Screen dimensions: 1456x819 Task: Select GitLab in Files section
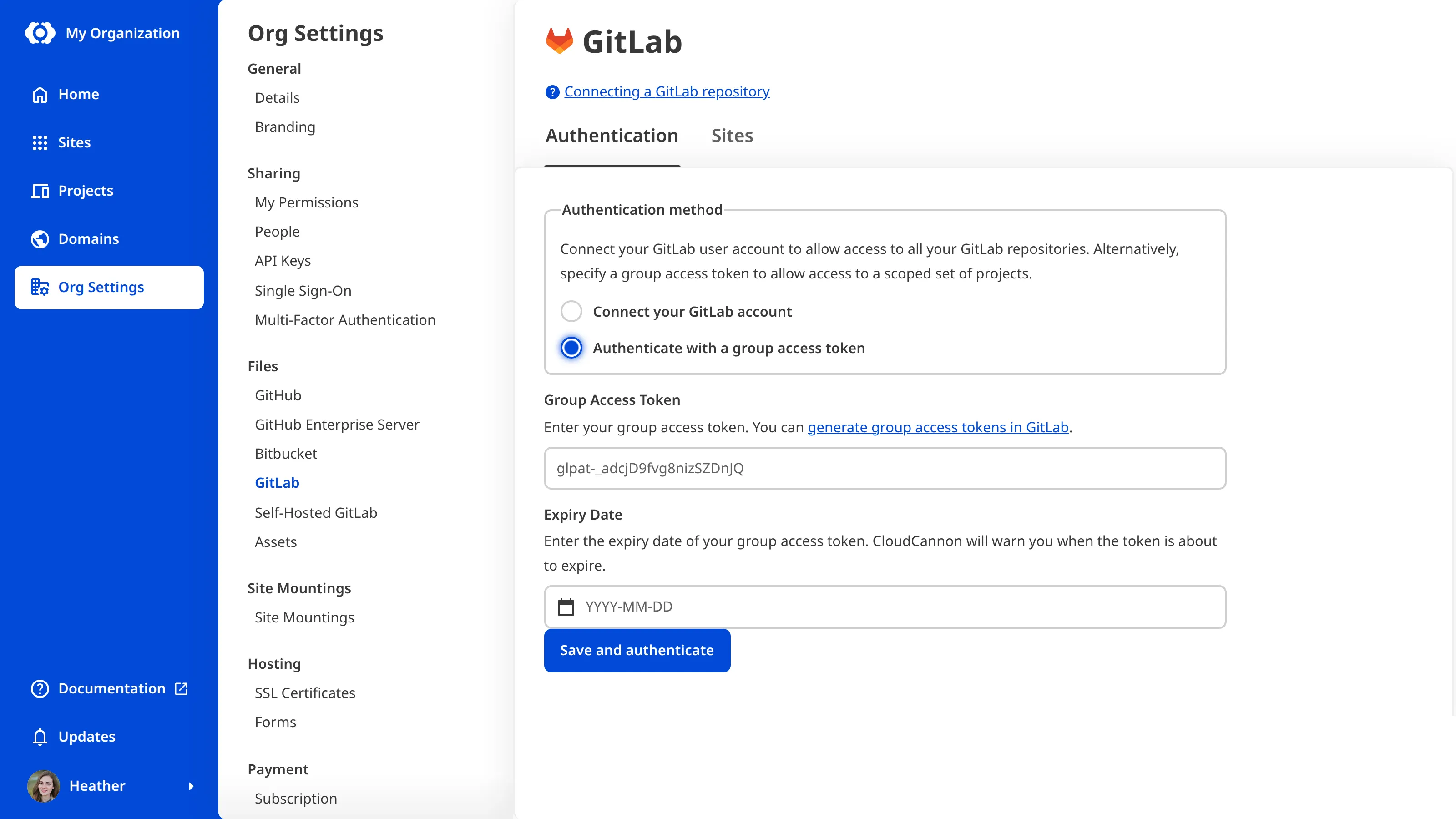click(x=276, y=483)
